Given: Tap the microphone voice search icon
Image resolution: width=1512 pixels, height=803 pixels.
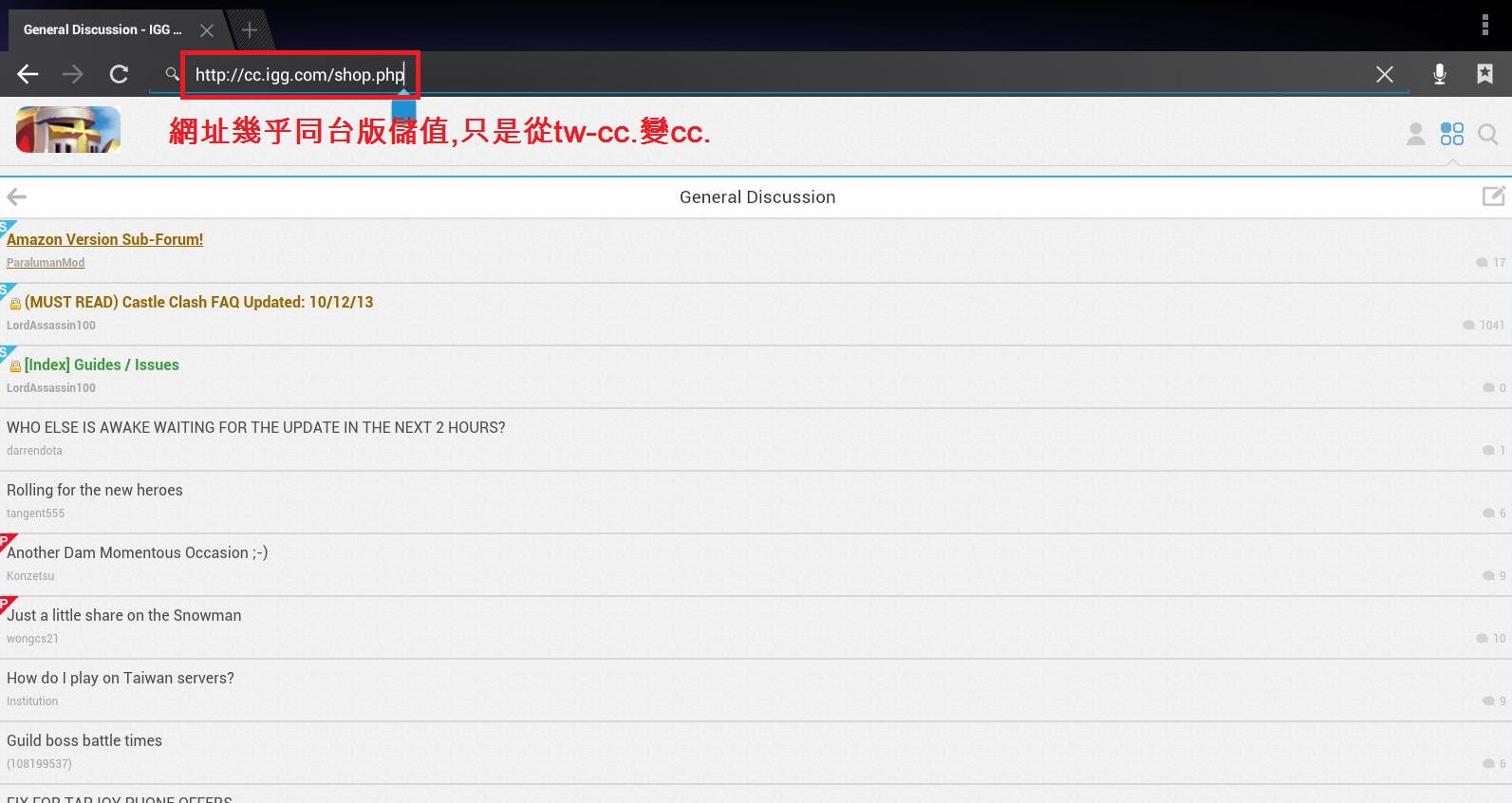Looking at the screenshot, I should (1440, 74).
